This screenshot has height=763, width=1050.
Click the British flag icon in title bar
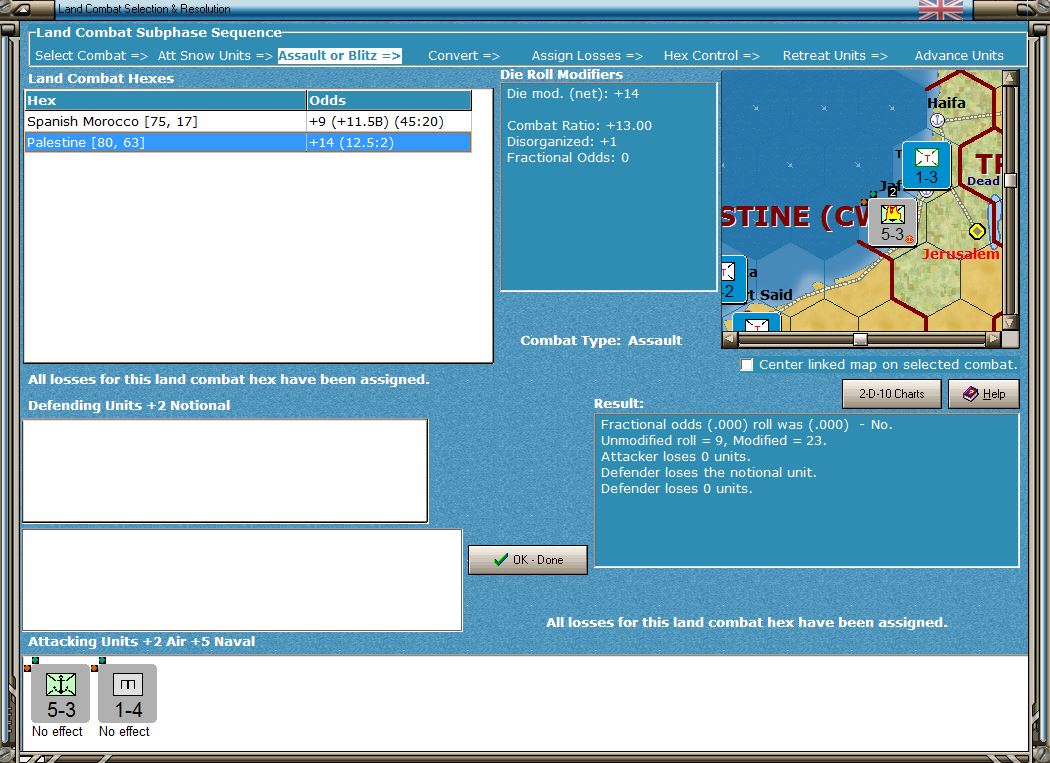(x=940, y=9)
